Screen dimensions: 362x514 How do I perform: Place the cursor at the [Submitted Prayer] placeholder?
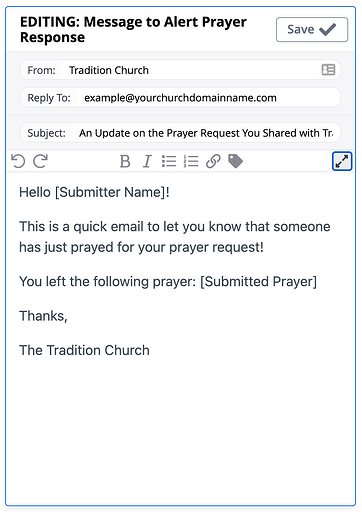click(x=258, y=282)
